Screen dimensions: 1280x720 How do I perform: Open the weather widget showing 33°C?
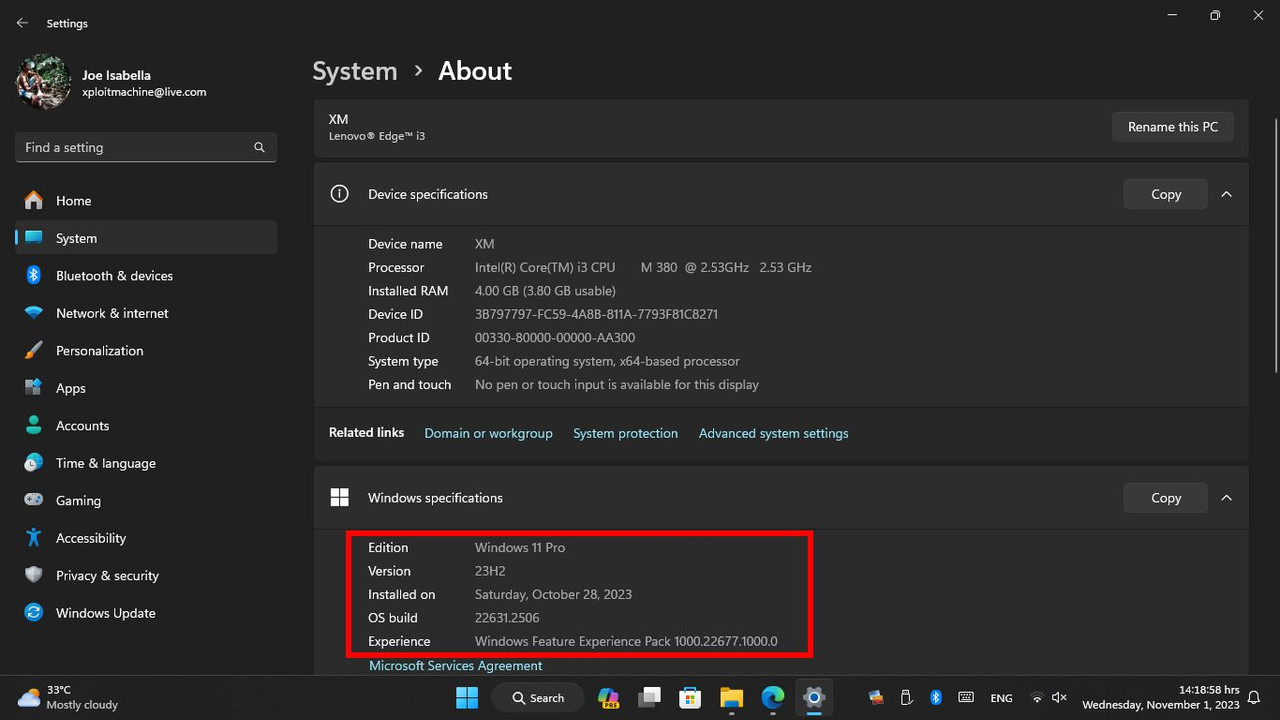(x=68, y=697)
